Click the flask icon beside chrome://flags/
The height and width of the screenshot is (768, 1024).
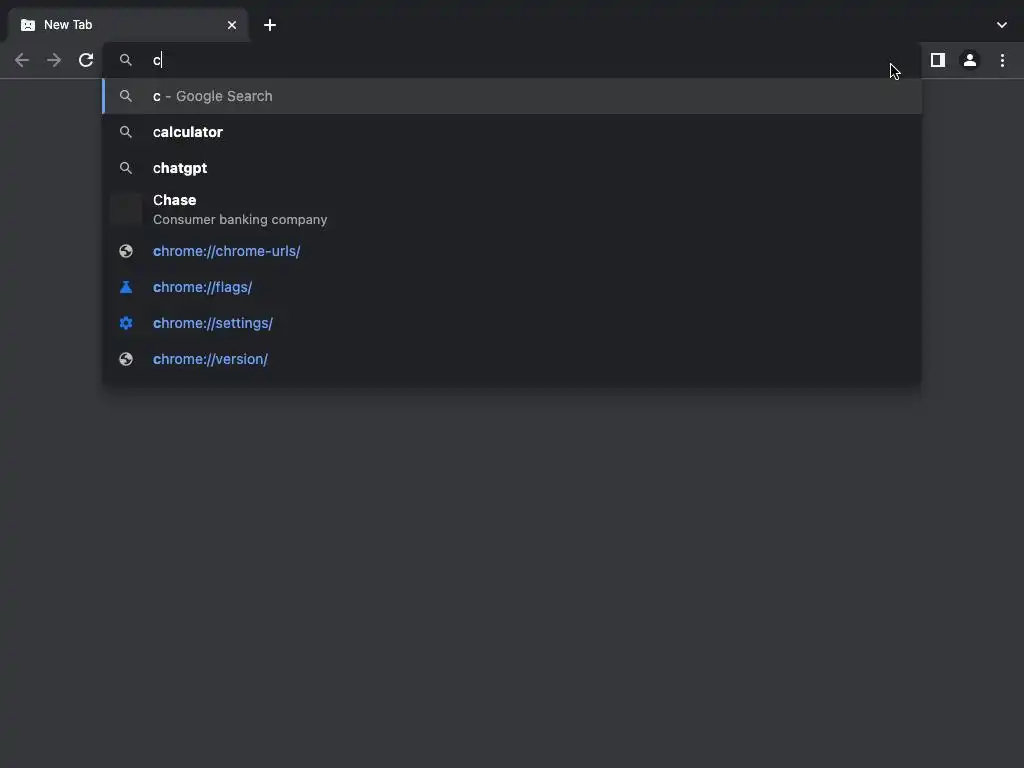(x=126, y=287)
